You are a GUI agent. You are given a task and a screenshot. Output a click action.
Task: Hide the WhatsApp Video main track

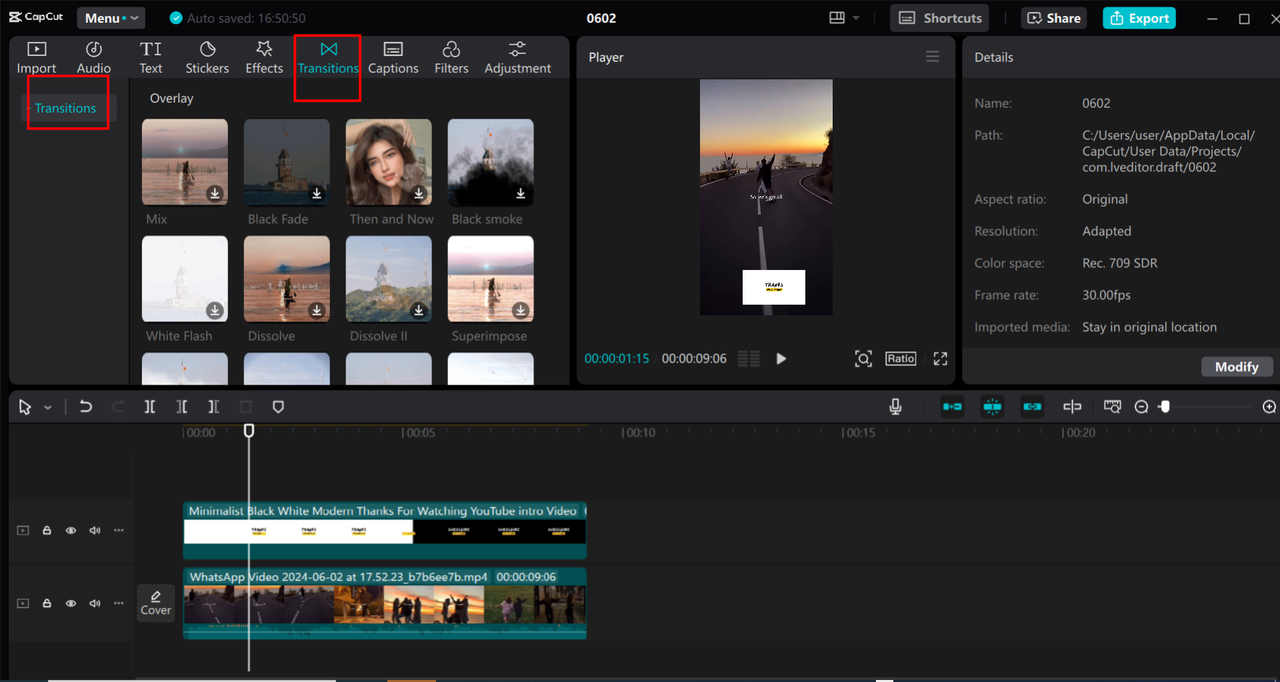point(71,604)
